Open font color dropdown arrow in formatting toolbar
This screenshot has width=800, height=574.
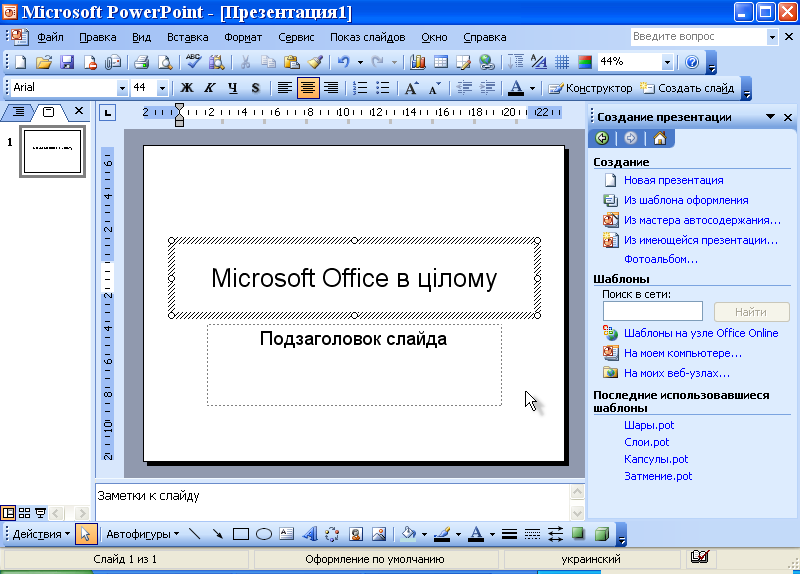pyautogui.click(x=532, y=88)
